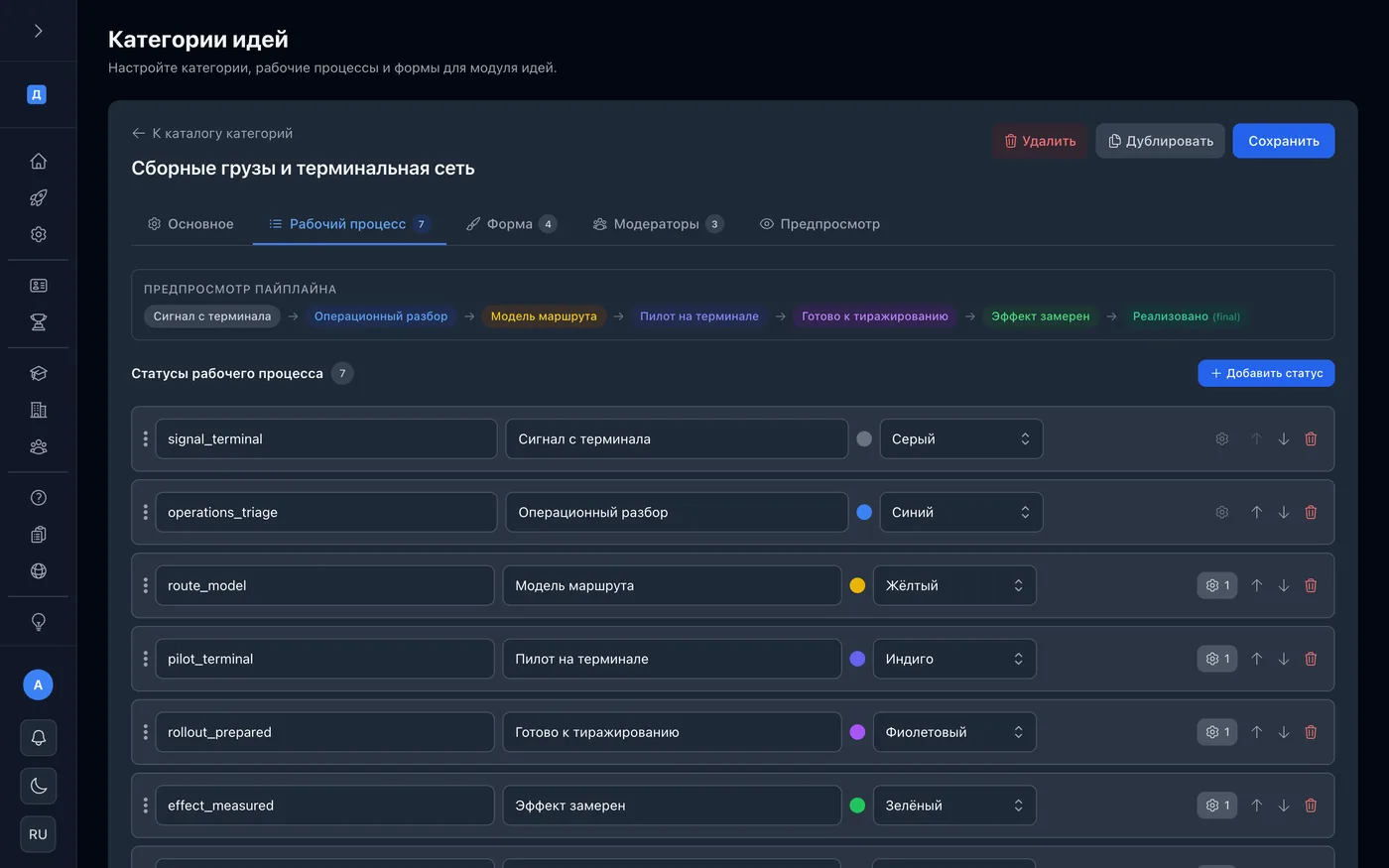Screen dimensions: 1389x868
Task: Switch to the Форма tab
Action: pos(512,224)
